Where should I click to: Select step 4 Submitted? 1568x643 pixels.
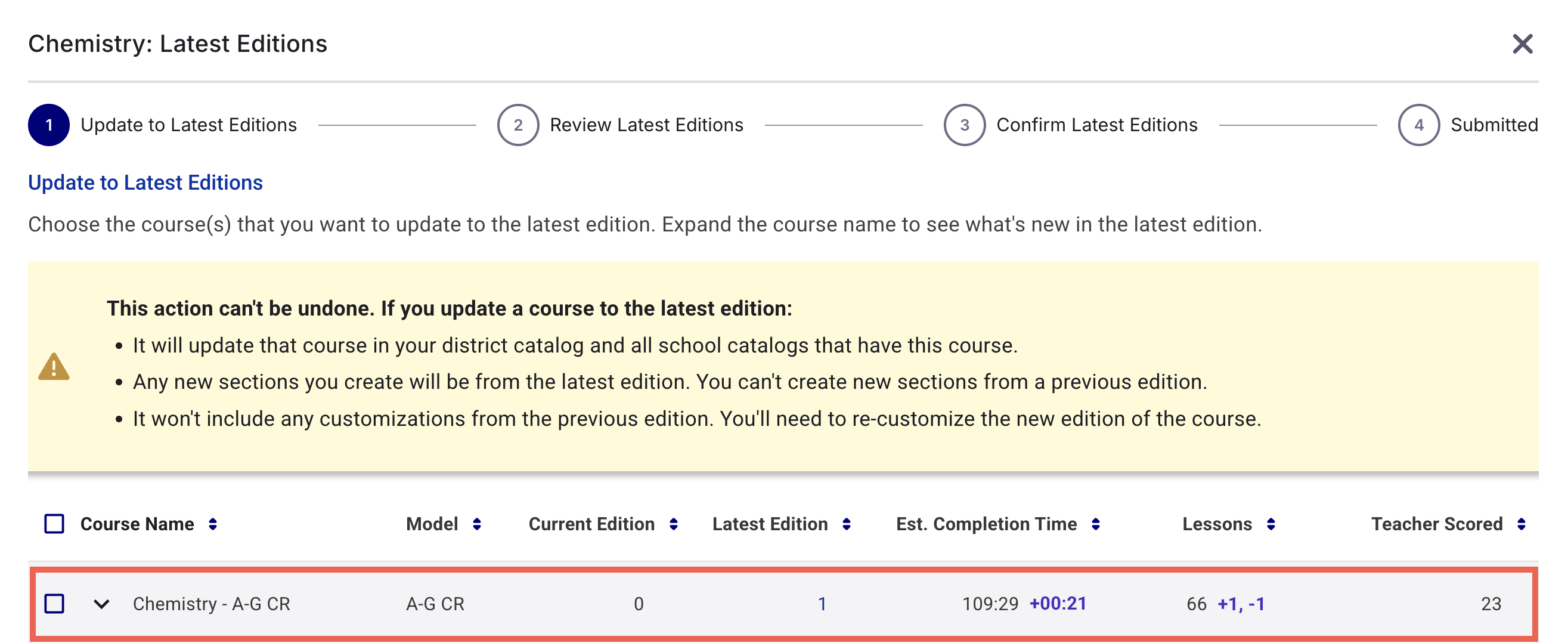(x=1419, y=125)
